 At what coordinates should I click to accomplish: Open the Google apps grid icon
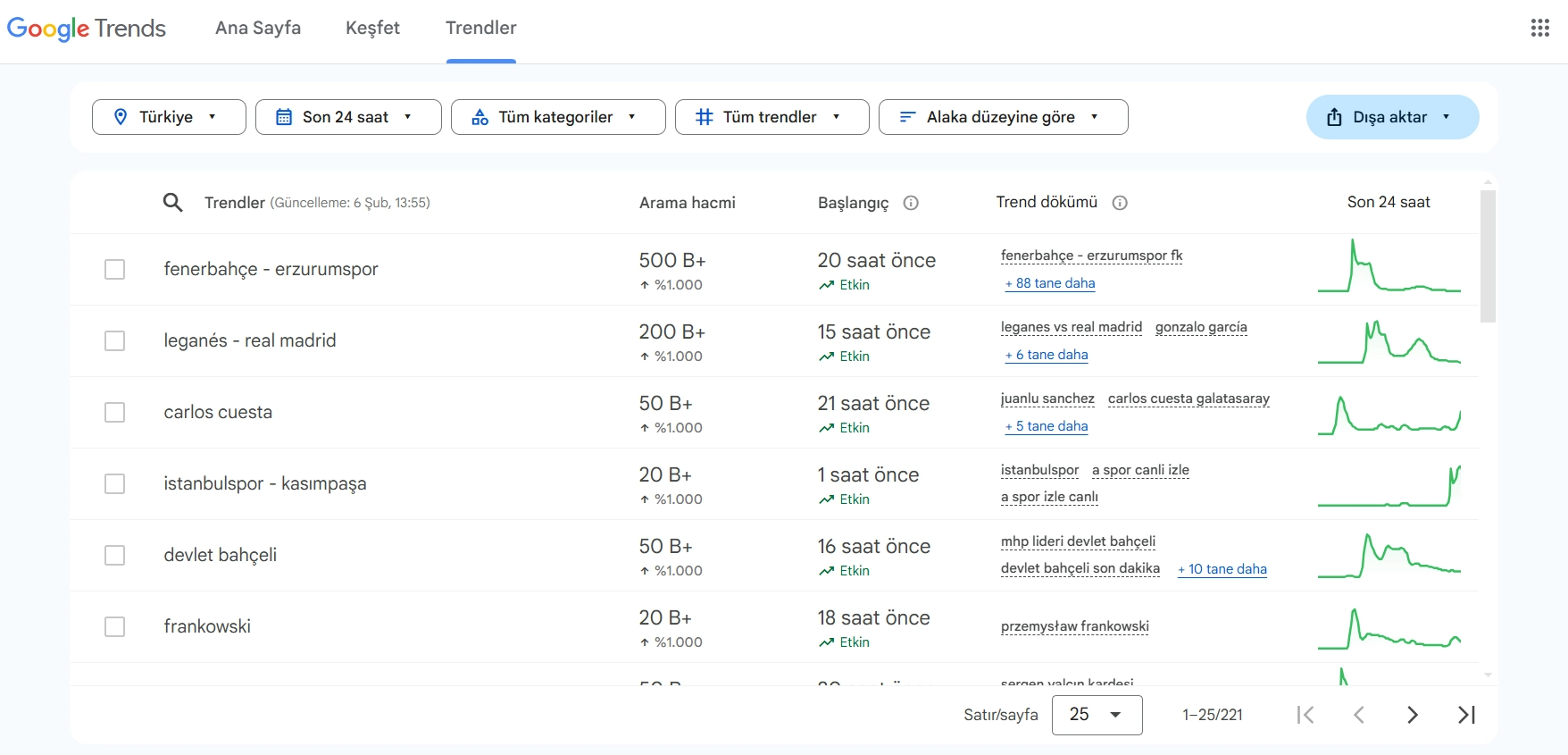tap(1540, 28)
